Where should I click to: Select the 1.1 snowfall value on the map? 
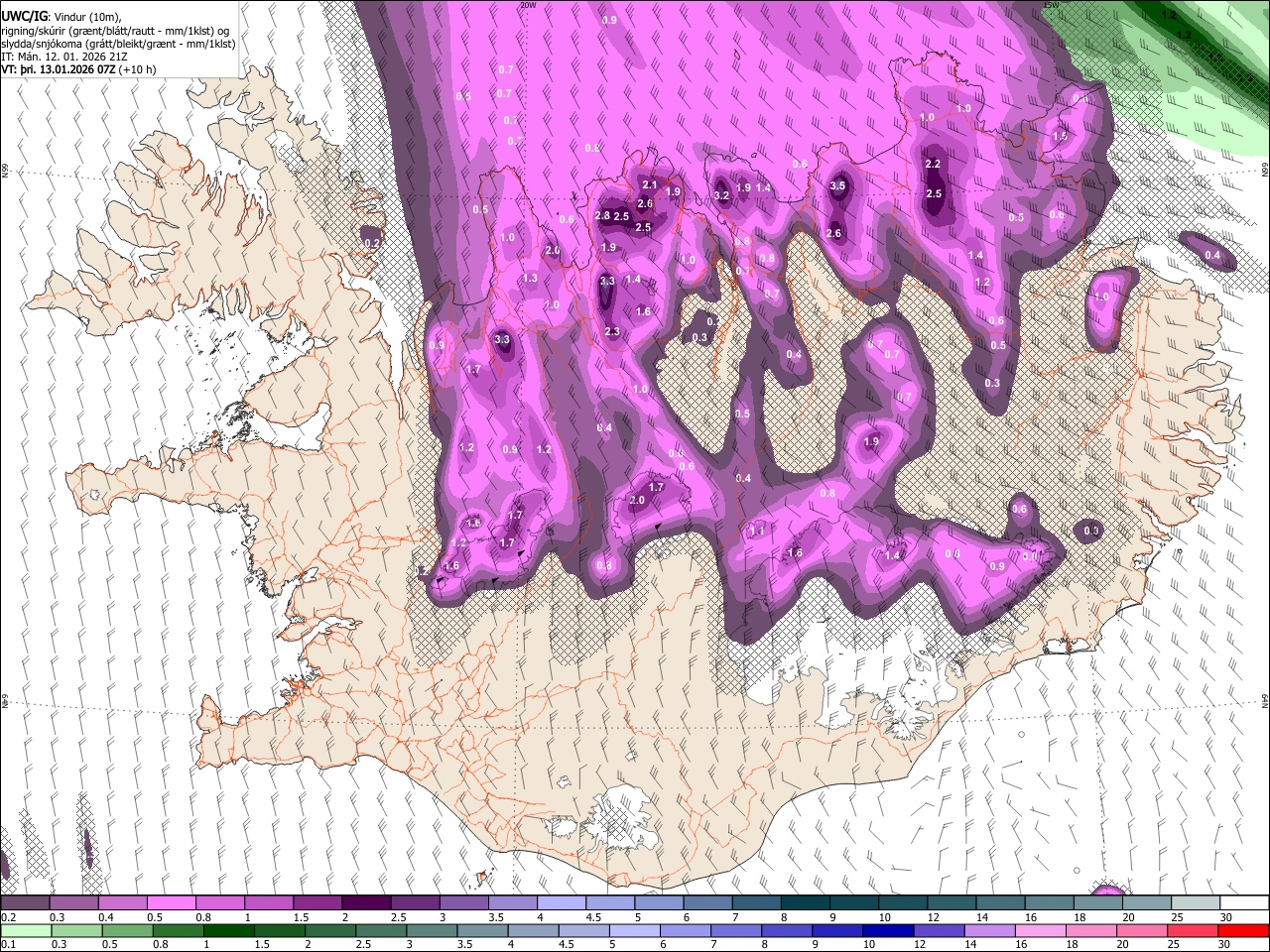tap(758, 531)
